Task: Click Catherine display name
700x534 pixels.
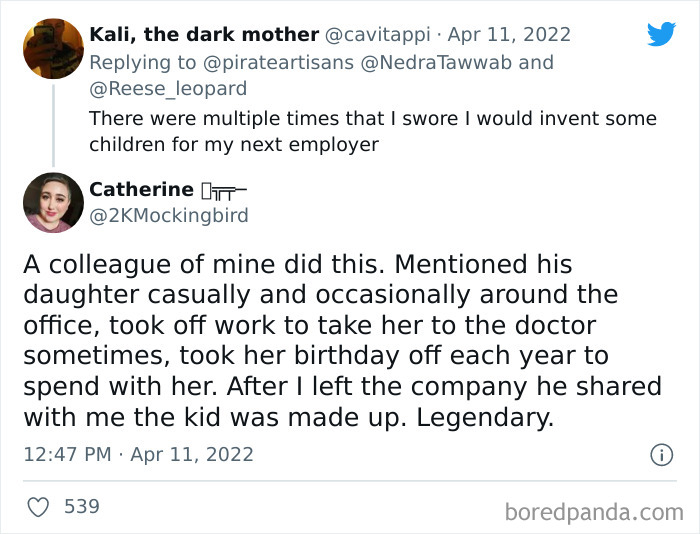Action: pos(141,189)
